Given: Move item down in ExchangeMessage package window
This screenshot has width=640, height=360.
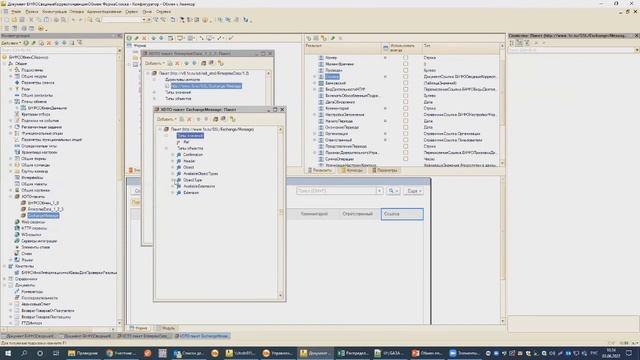Looking at the screenshot, I should 206,119.
